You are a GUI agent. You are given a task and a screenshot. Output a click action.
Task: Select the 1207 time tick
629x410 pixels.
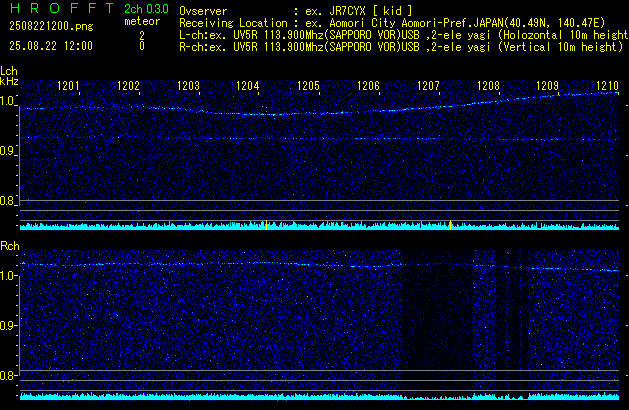(x=428, y=86)
